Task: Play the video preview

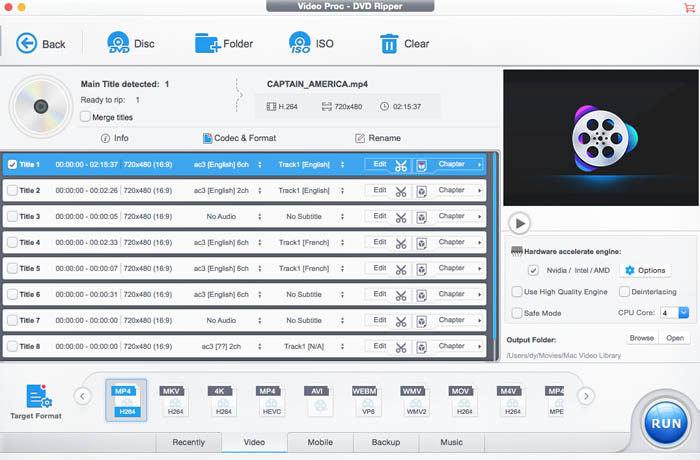Action: coord(519,223)
